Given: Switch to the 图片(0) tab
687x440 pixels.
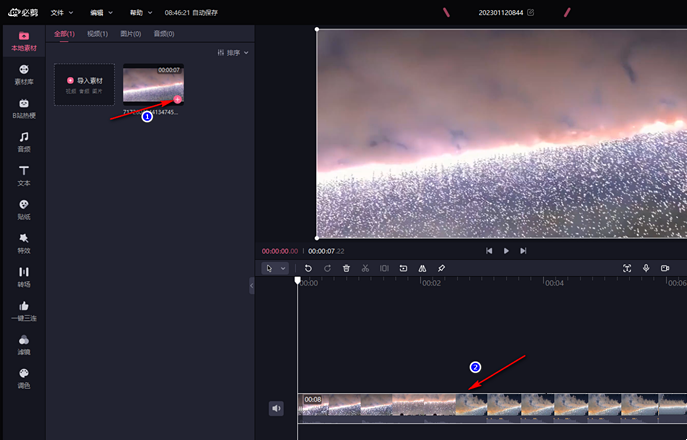Looking at the screenshot, I should (x=131, y=34).
